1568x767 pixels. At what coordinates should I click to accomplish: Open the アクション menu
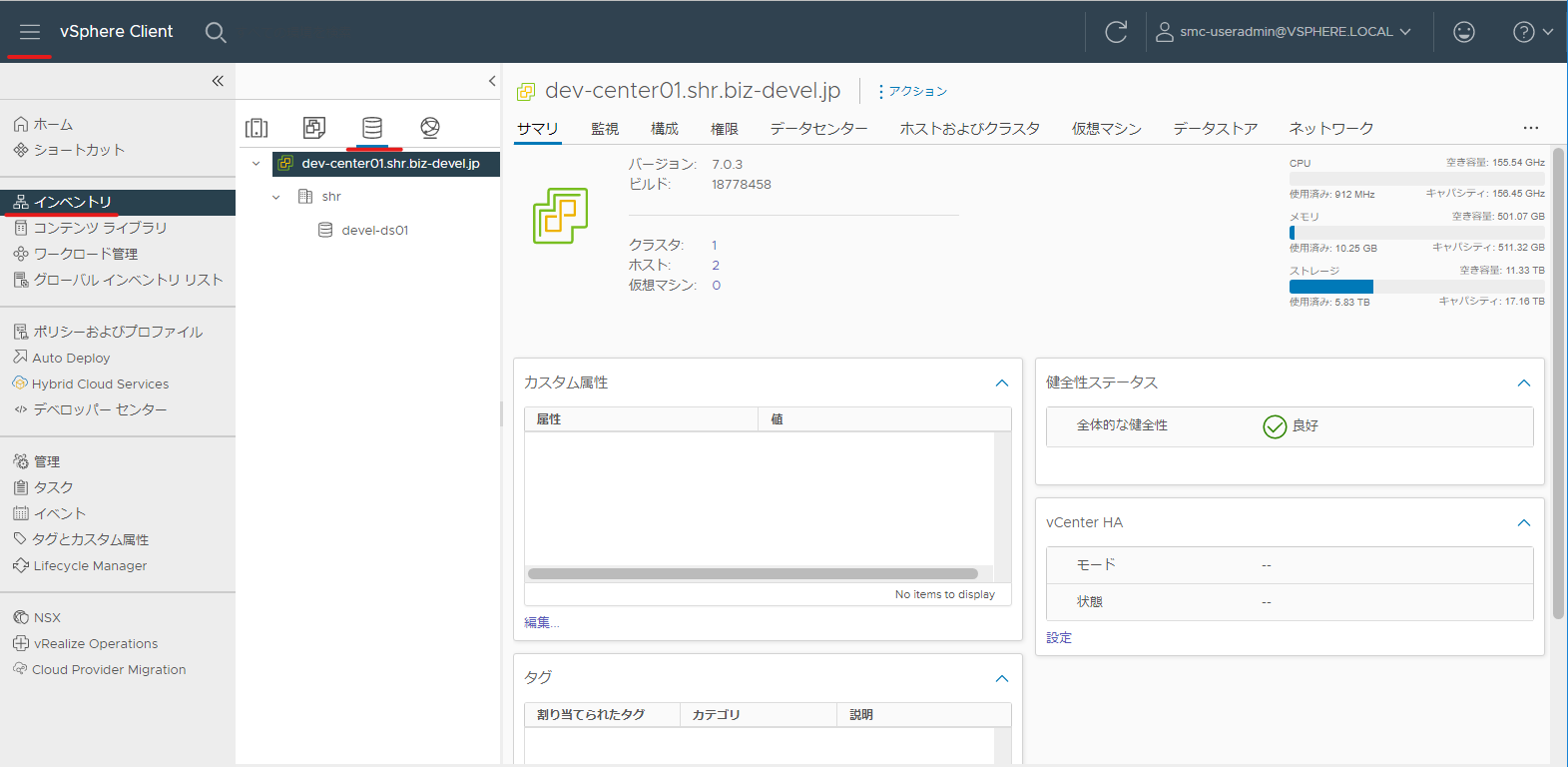[912, 91]
